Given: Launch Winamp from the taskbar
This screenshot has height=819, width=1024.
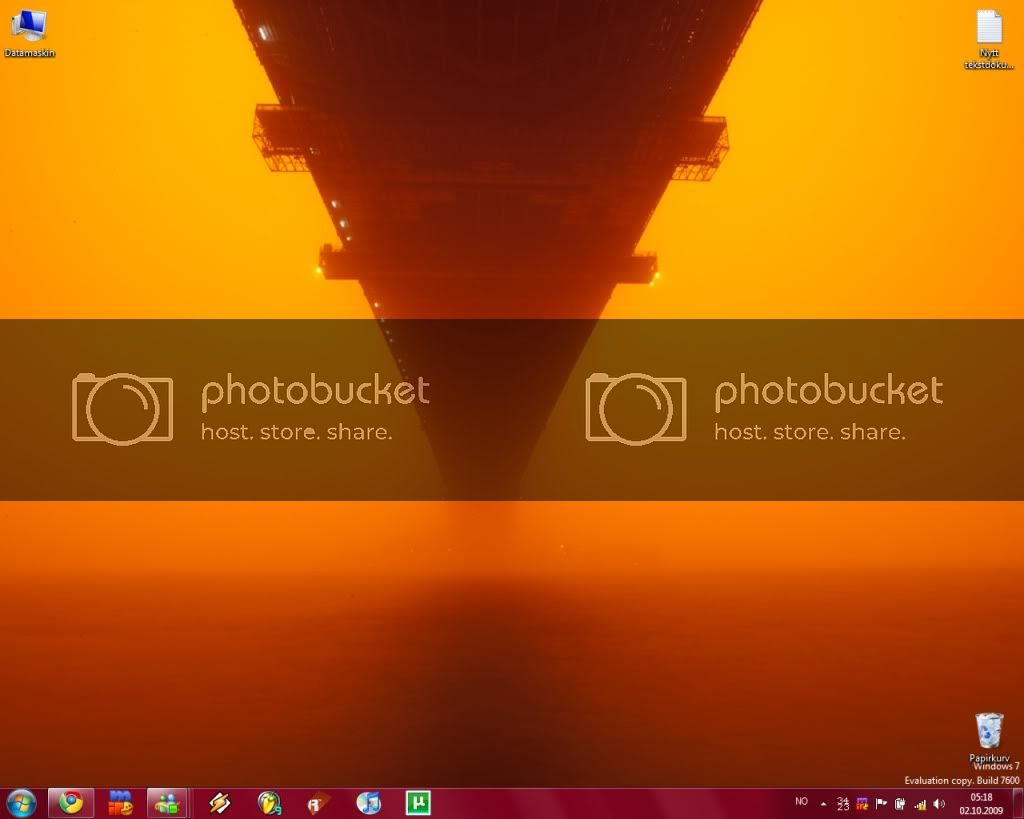Looking at the screenshot, I should 219,803.
